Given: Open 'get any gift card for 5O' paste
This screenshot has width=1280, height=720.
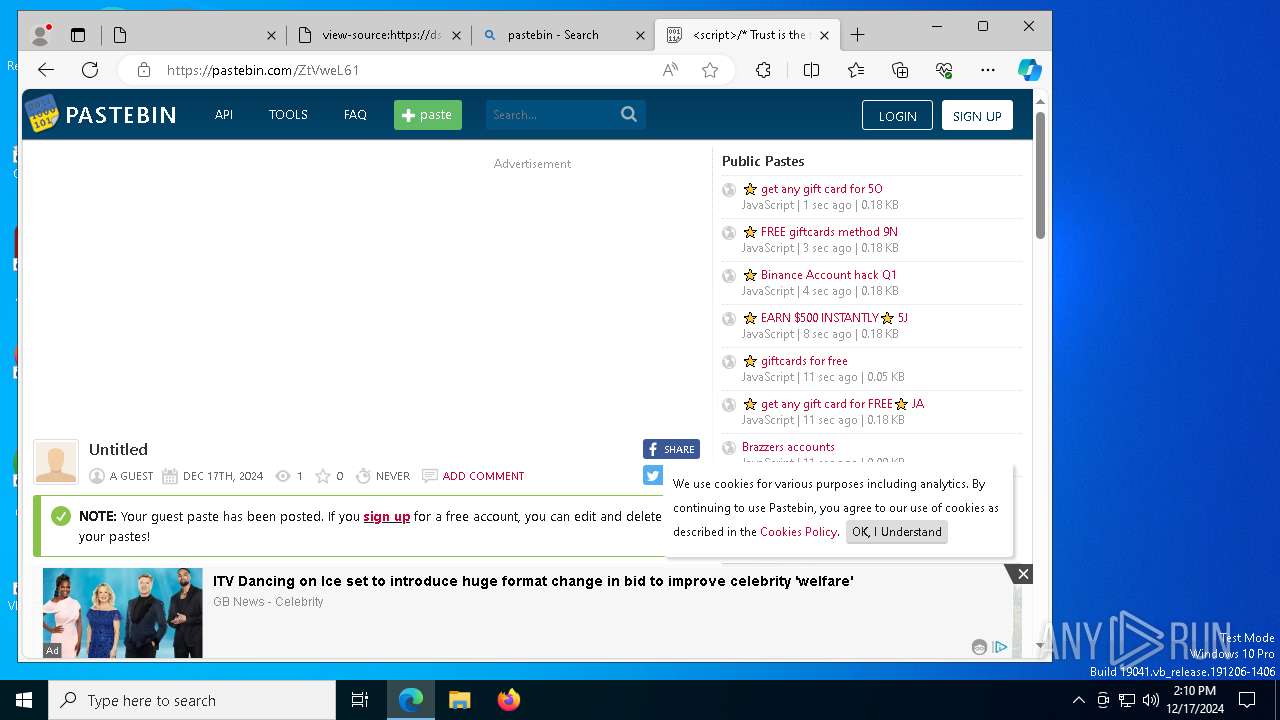Looking at the screenshot, I should point(821,188).
